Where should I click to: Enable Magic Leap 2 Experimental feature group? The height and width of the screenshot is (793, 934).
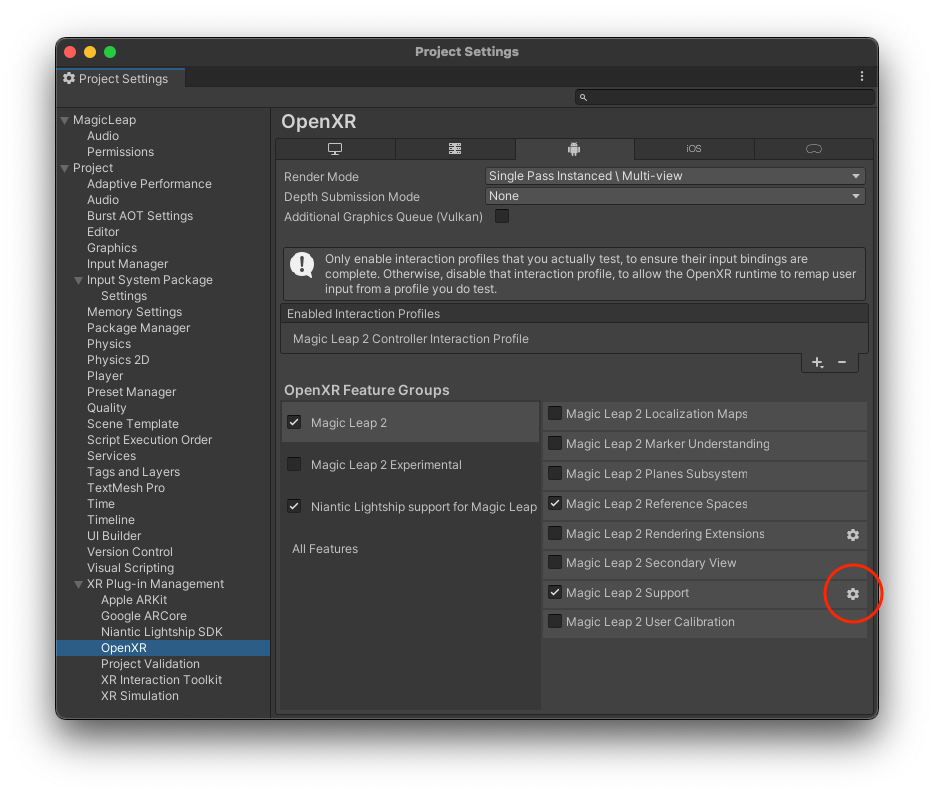click(x=294, y=464)
